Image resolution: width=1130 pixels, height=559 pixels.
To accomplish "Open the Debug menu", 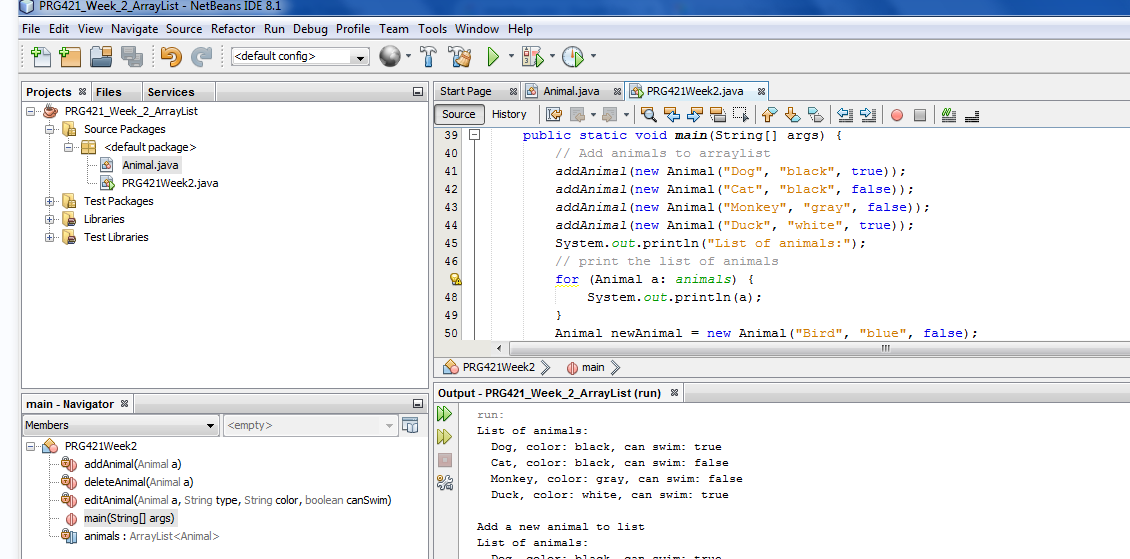I will coord(310,29).
